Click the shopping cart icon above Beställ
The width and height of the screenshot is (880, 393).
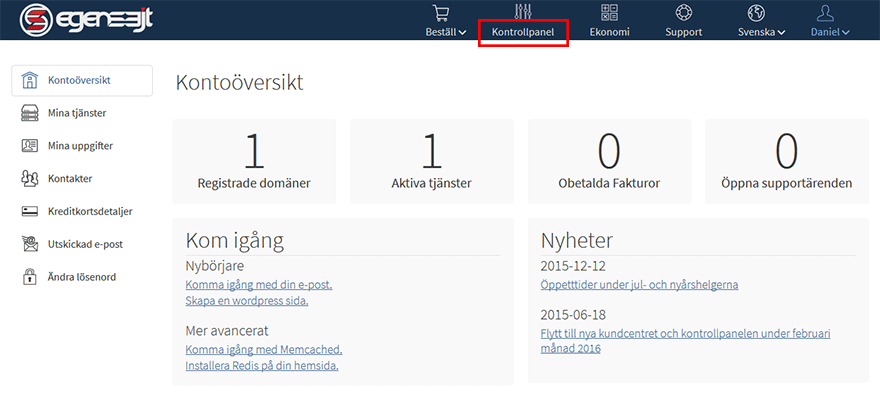coord(442,12)
